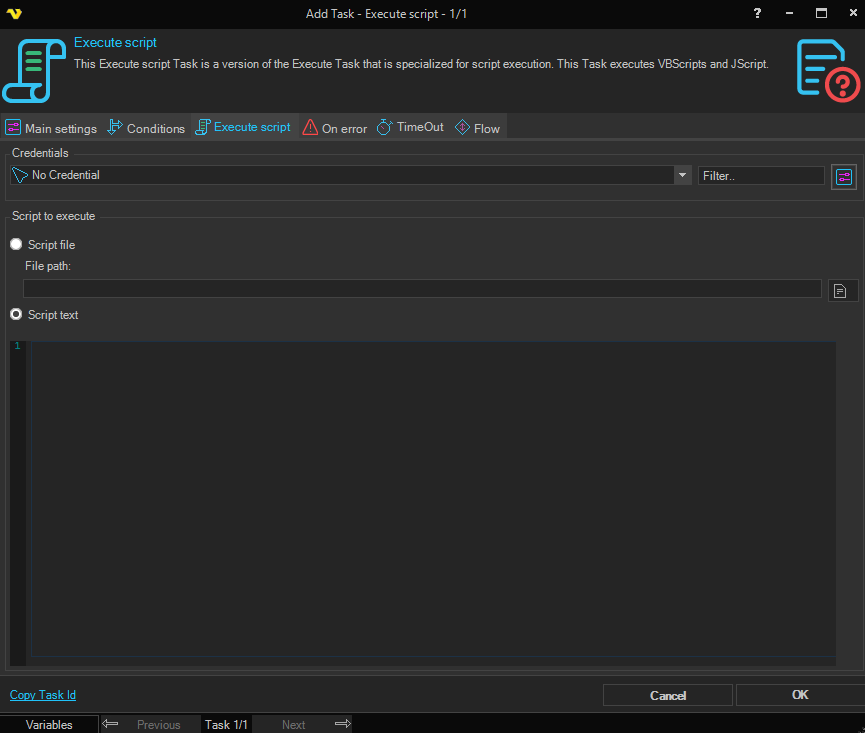Focus the credential Filter input field
This screenshot has height=733, width=865.
point(761,175)
